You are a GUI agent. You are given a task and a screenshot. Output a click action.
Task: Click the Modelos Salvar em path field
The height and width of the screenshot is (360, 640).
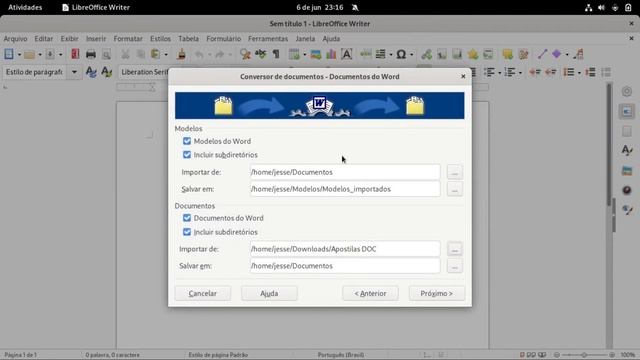pos(345,189)
